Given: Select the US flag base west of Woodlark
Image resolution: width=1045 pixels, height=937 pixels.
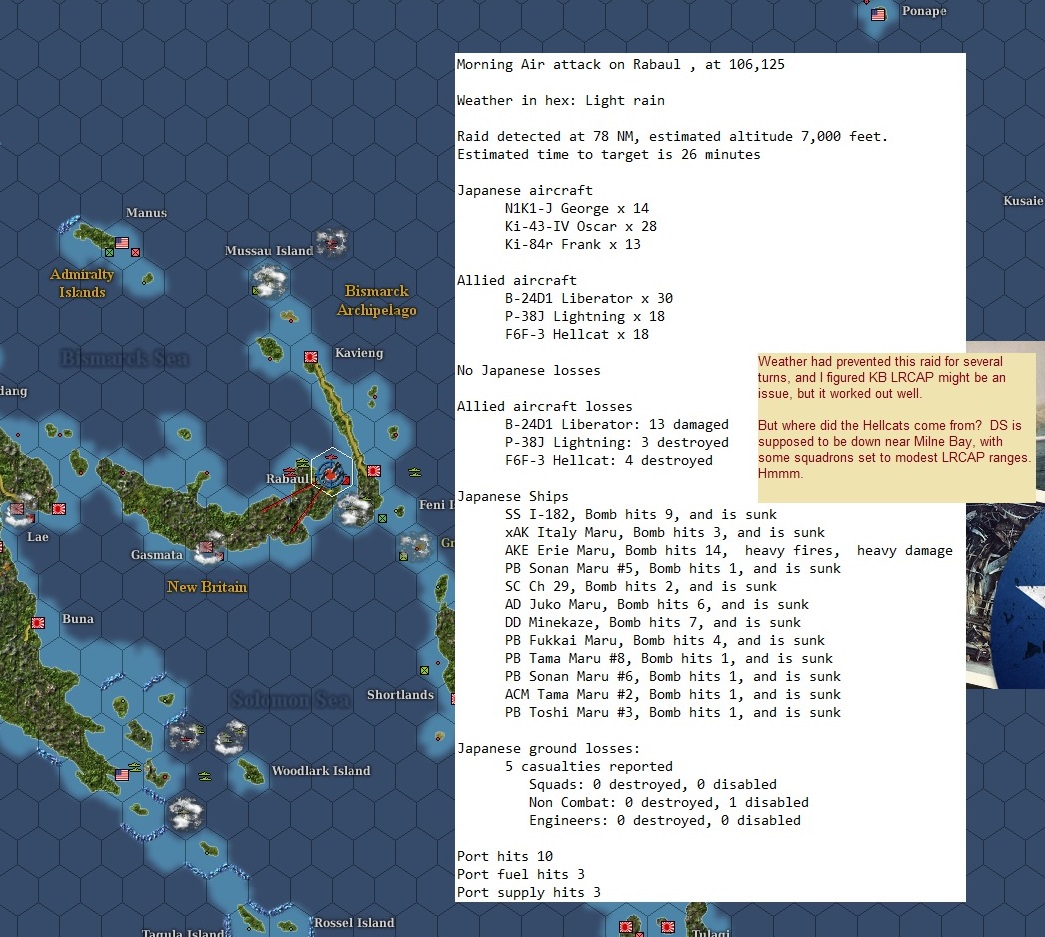Looking at the screenshot, I should click(x=122, y=774).
